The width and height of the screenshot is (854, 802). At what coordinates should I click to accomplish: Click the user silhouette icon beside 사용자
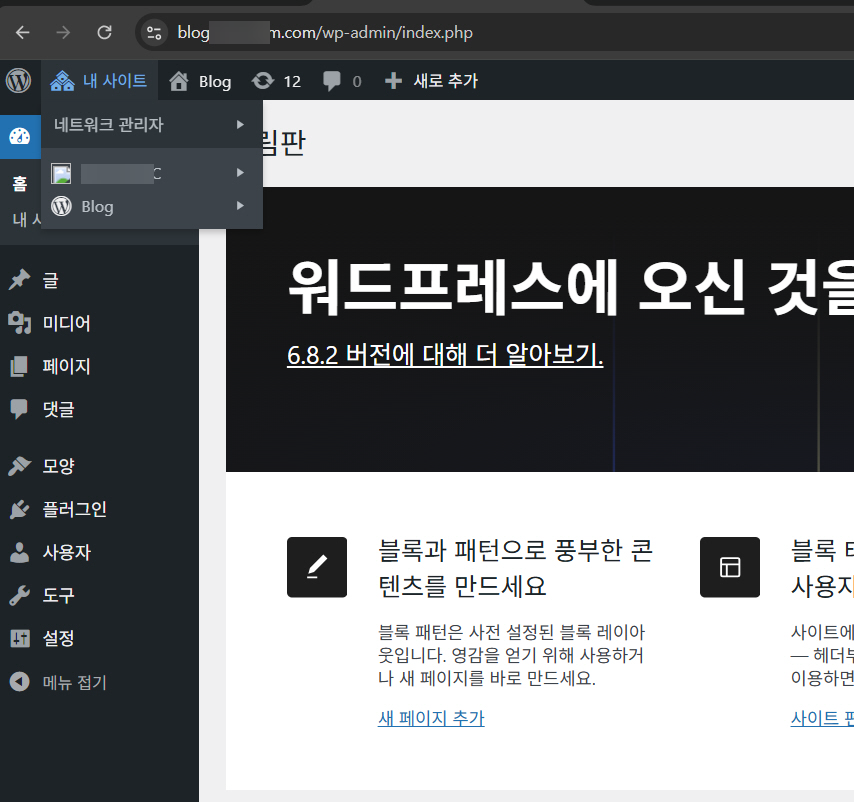(19, 552)
